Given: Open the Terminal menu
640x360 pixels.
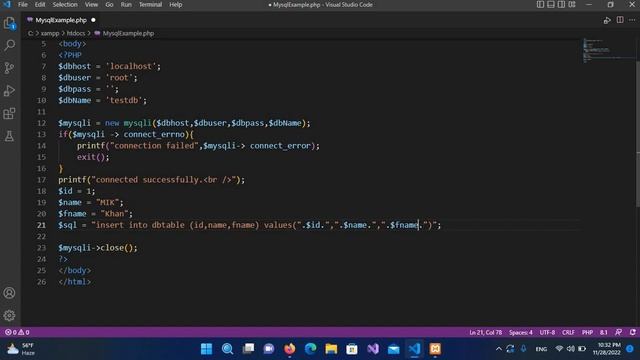Looking at the screenshot, I should point(150,4).
